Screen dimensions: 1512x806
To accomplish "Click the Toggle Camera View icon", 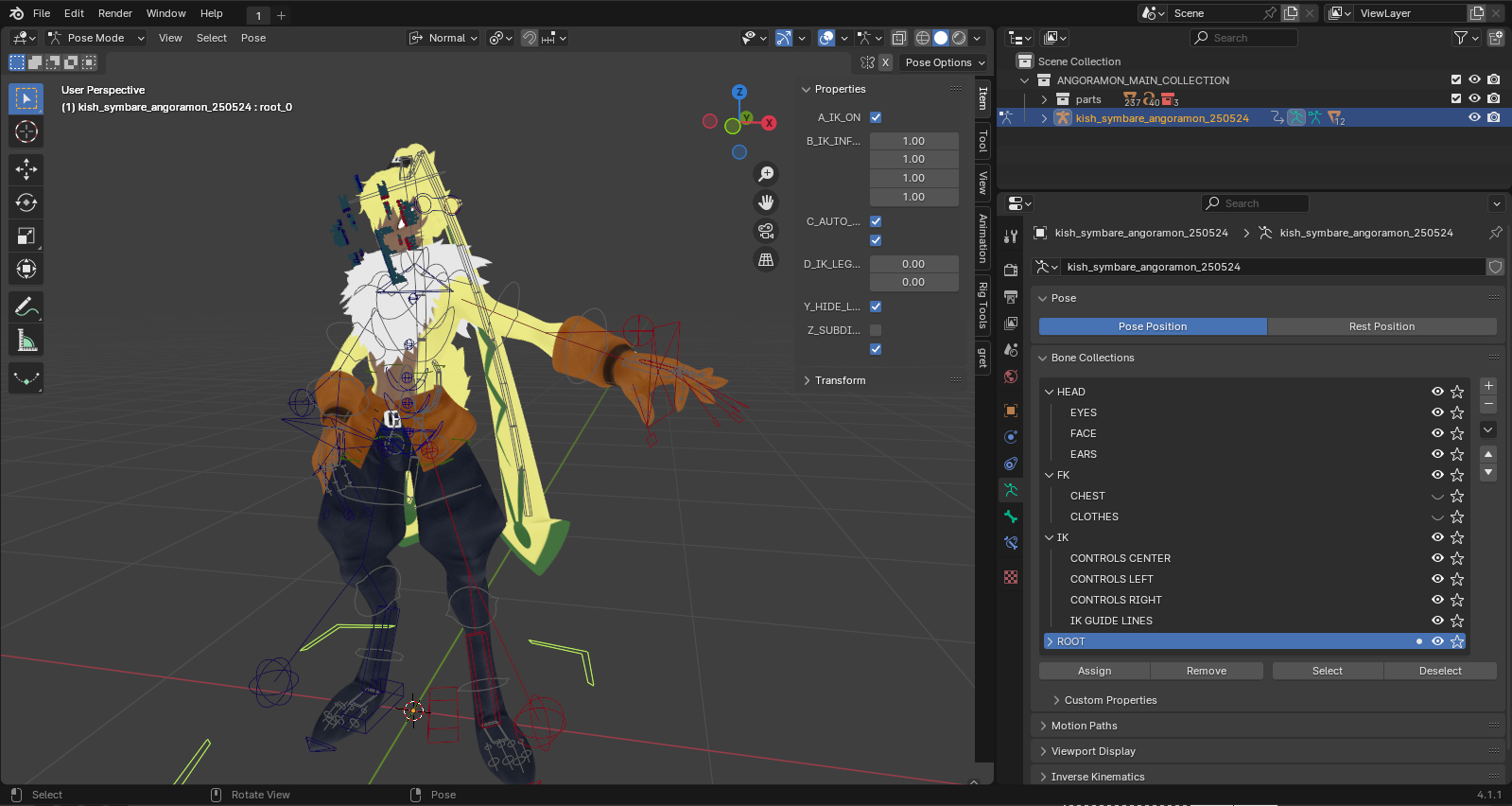I will [766, 231].
